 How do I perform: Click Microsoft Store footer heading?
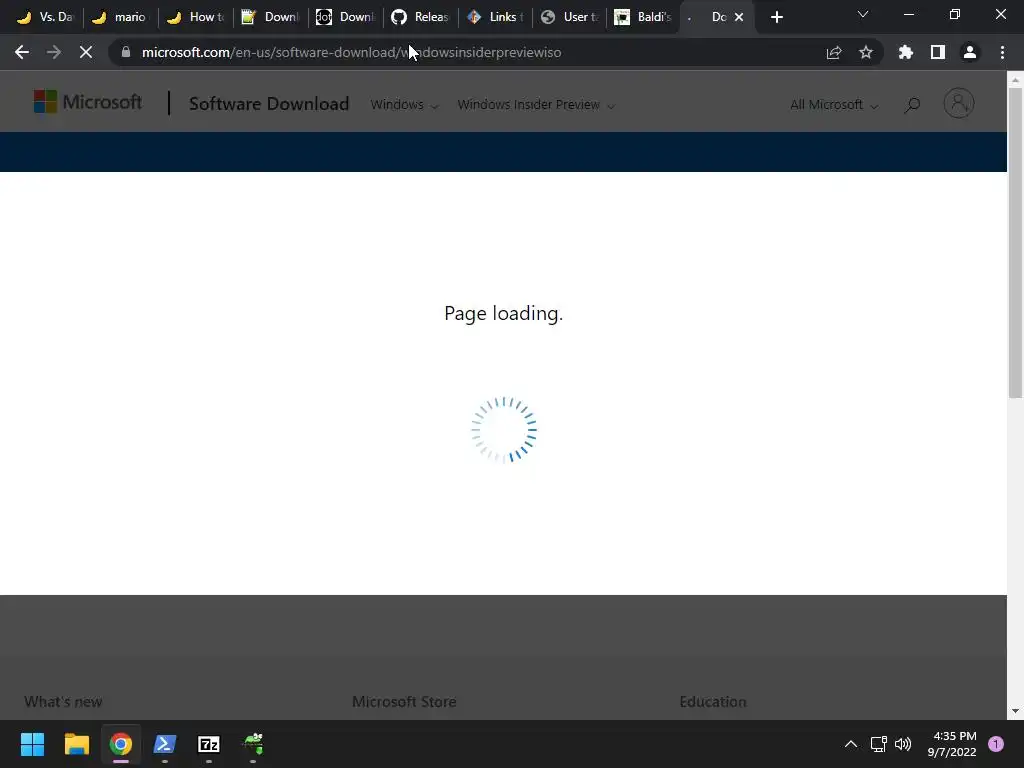point(404,701)
